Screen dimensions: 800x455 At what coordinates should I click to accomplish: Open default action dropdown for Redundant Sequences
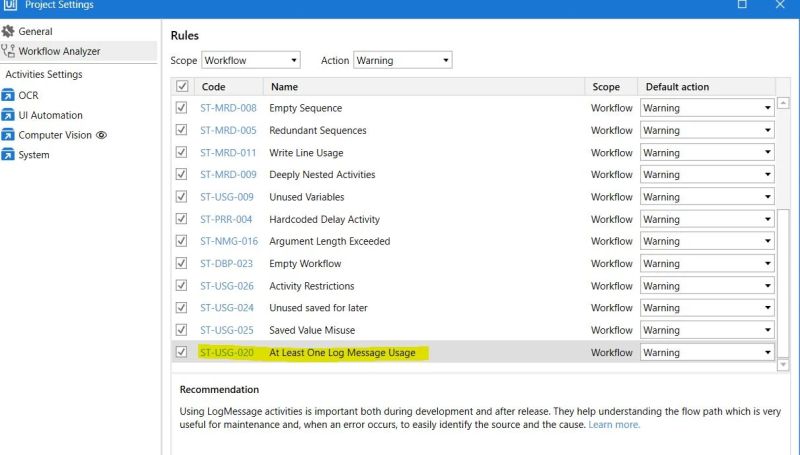tap(707, 130)
